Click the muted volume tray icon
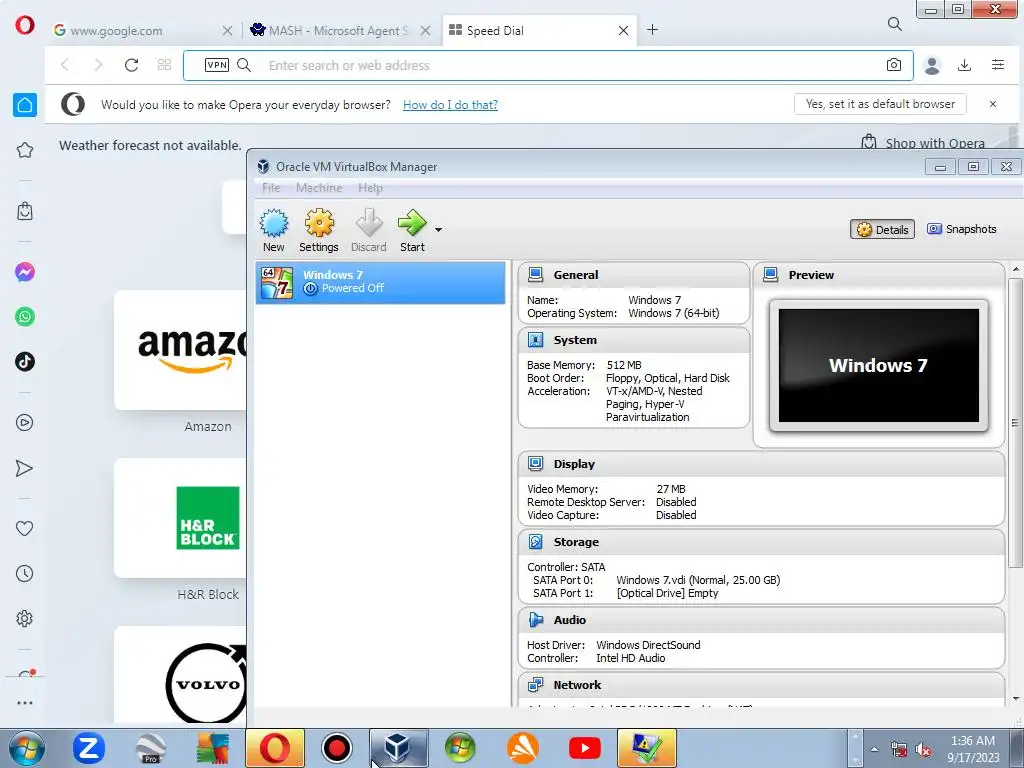 coord(923,750)
